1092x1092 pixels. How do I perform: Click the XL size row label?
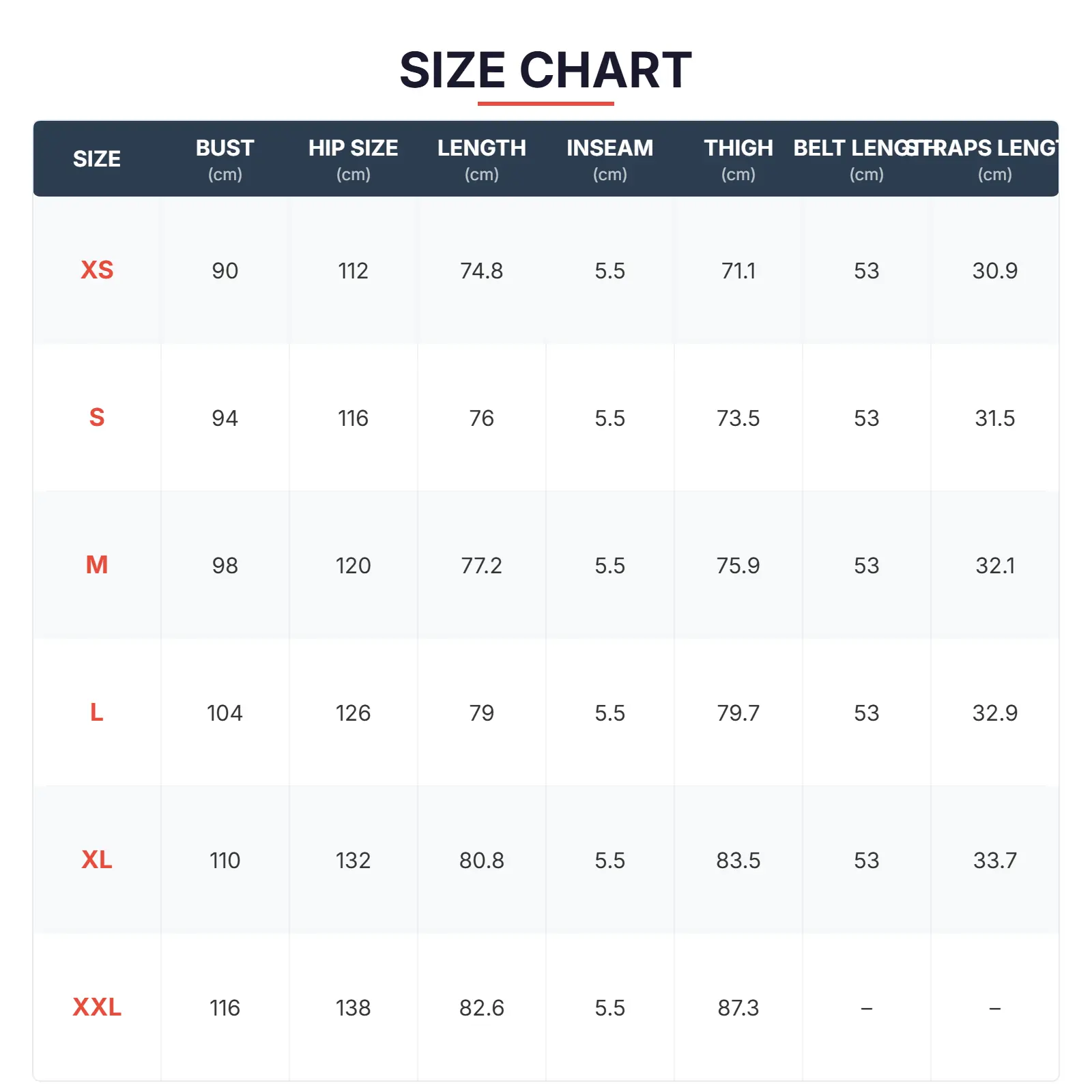(x=97, y=860)
